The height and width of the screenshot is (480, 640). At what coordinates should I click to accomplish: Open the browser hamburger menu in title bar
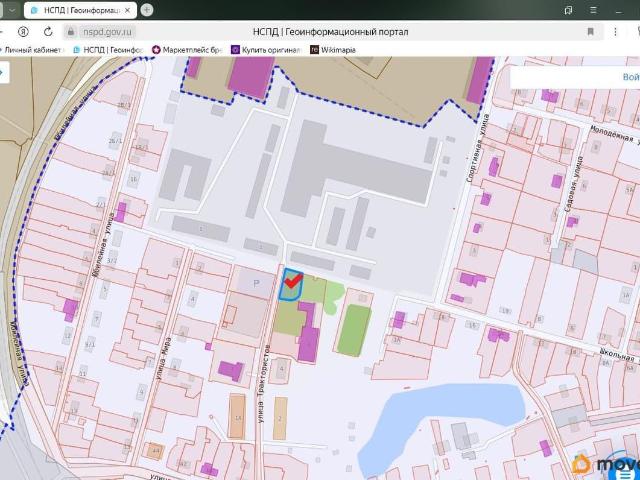click(593, 11)
